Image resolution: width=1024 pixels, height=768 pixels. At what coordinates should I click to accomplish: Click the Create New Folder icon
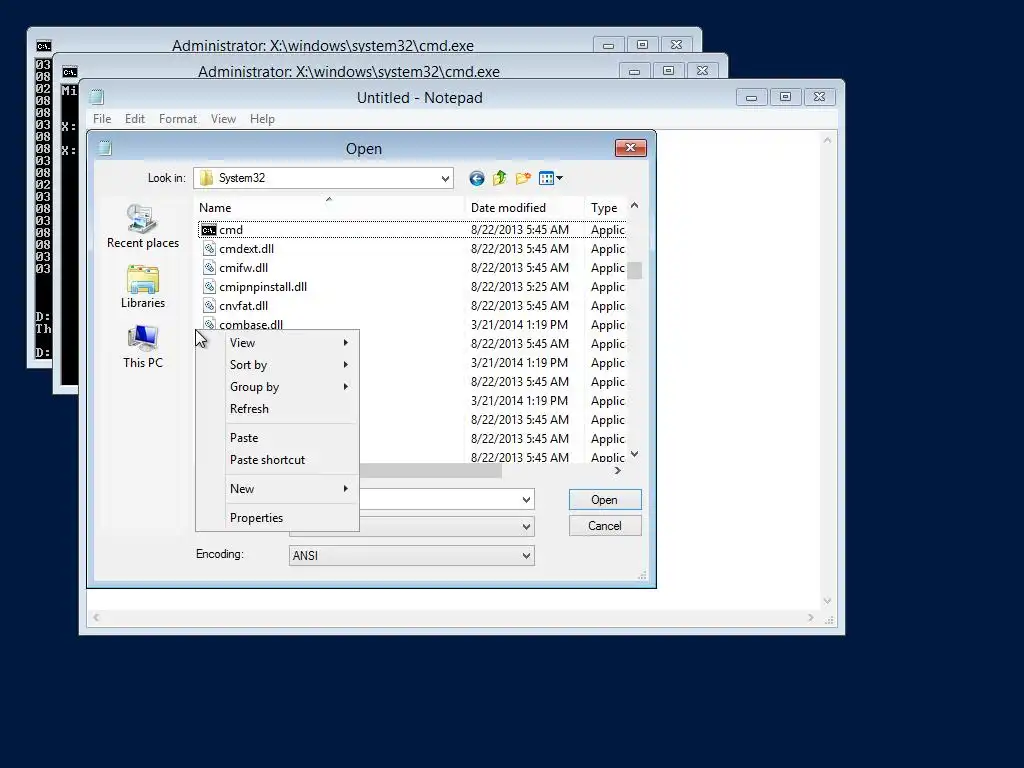click(x=523, y=178)
